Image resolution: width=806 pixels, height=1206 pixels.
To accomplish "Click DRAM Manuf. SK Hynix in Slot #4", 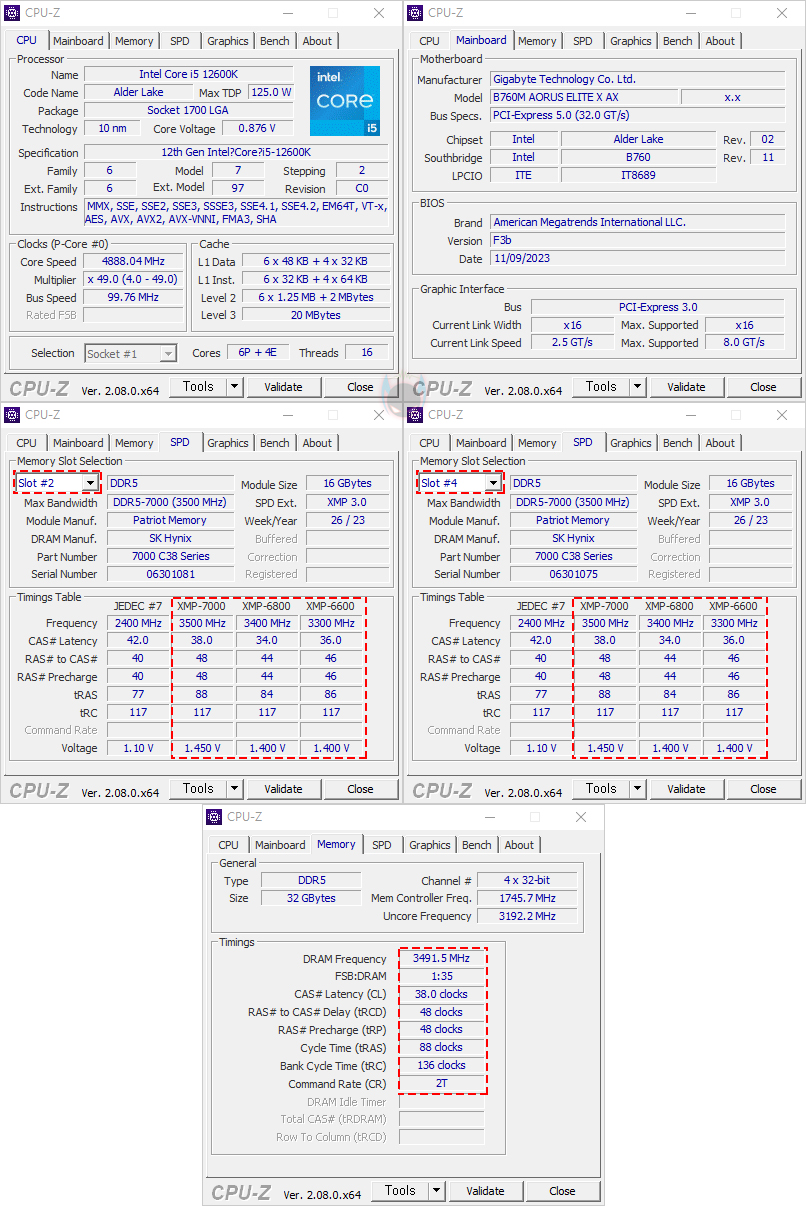I will point(573,539).
